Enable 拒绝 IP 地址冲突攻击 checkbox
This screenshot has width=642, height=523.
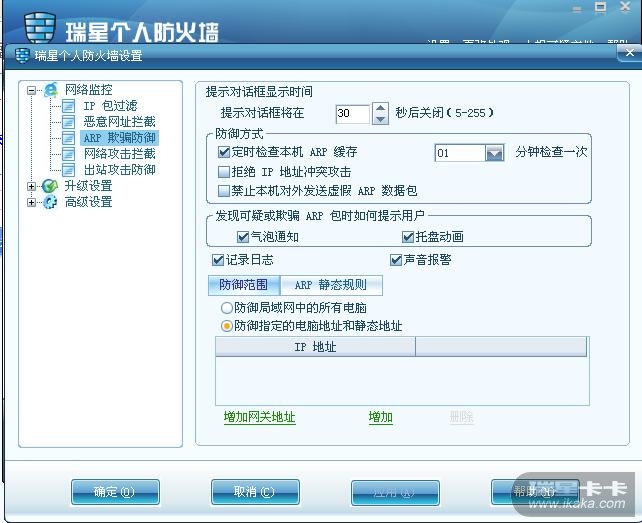point(224,172)
